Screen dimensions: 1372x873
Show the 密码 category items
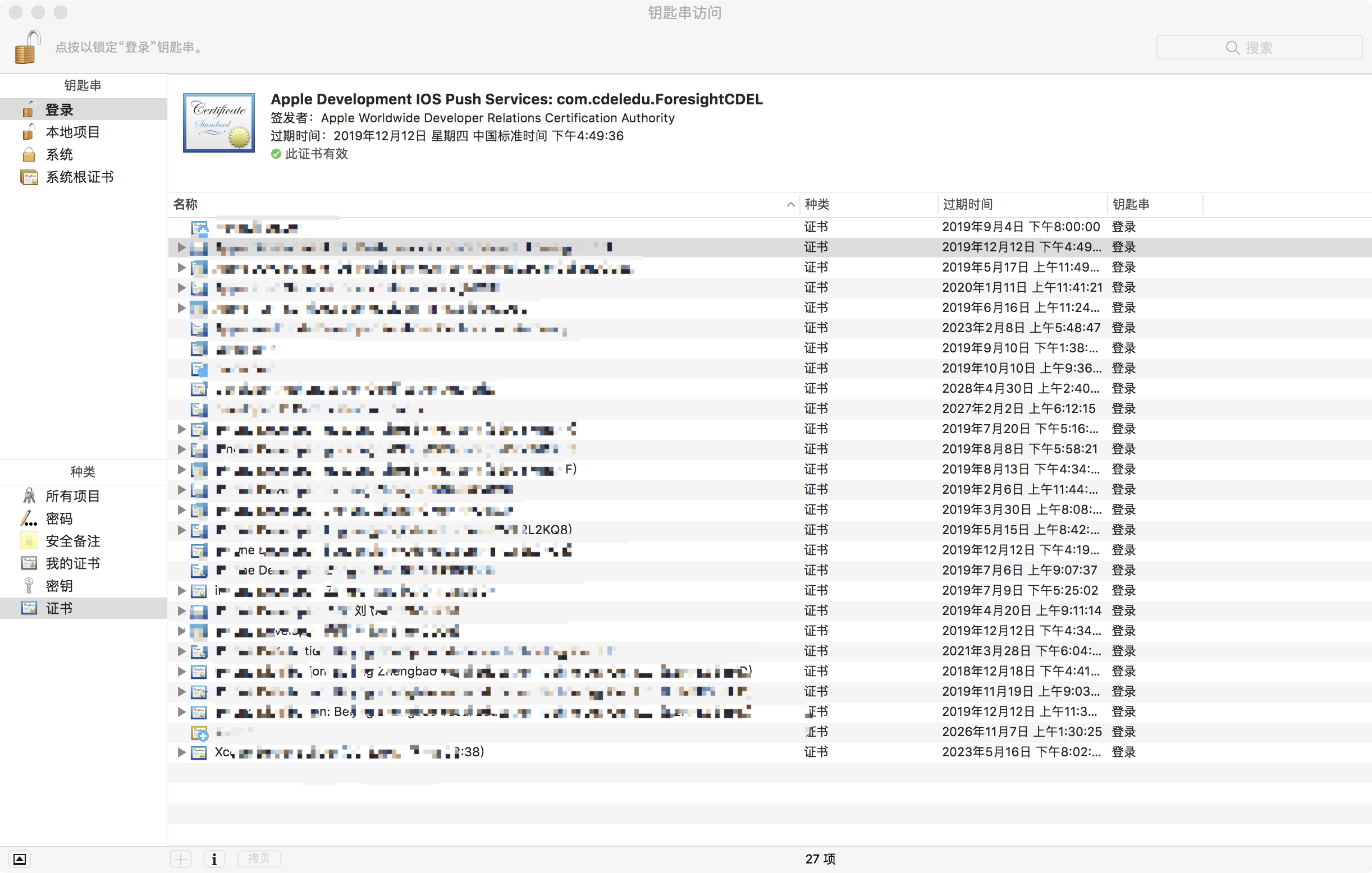tap(60, 519)
